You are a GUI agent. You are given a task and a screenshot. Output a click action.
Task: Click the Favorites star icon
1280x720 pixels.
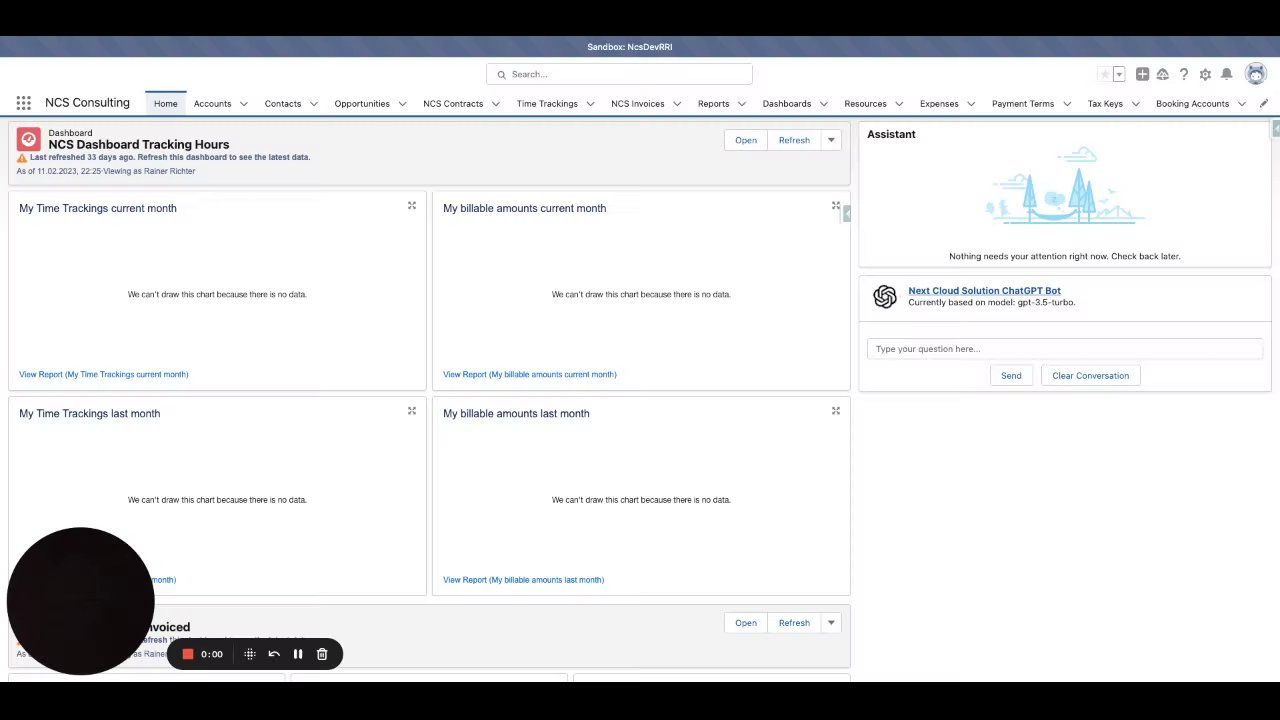click(1105, 74)
